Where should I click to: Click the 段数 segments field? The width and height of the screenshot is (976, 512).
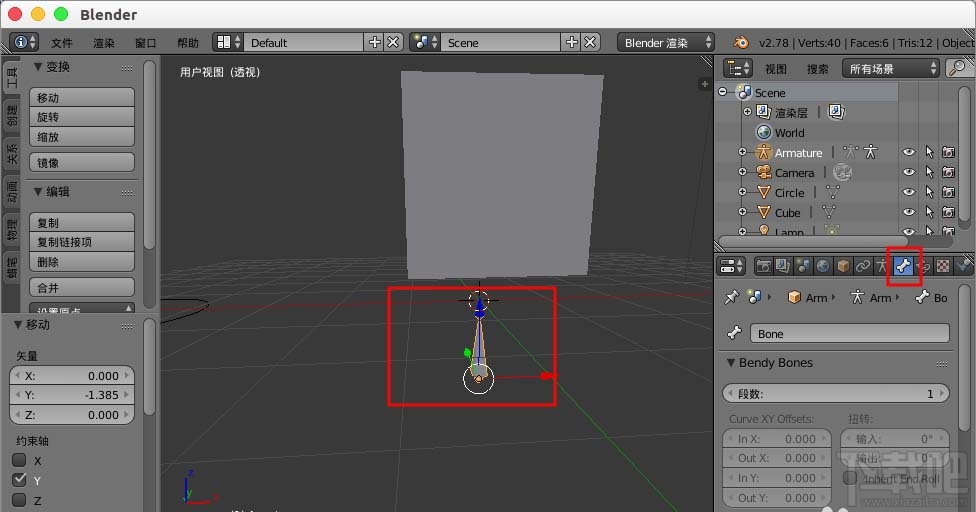point(836,393)
